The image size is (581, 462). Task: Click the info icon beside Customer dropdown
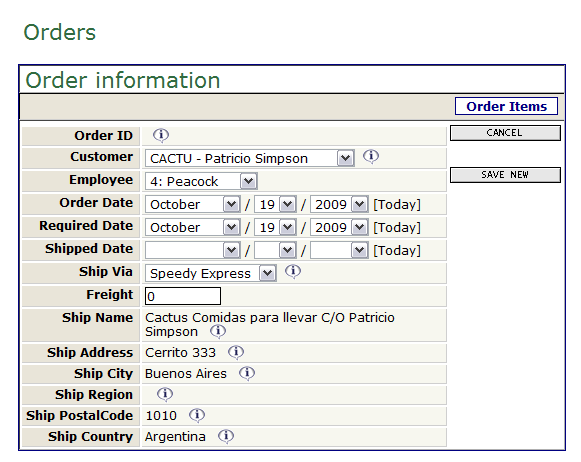(371, 156)
